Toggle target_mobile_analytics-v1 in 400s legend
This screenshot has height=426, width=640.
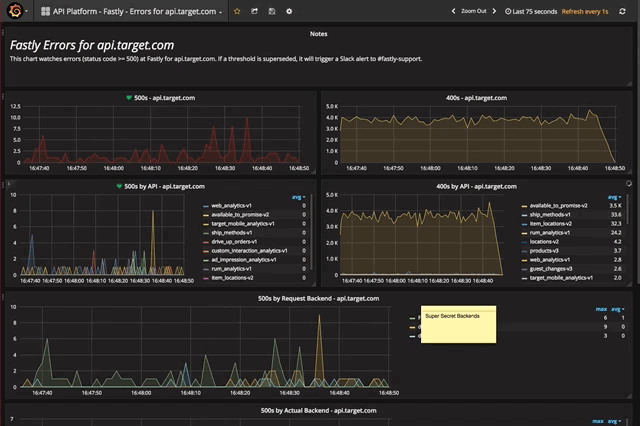pyautogui.click(x=561, y=277)
